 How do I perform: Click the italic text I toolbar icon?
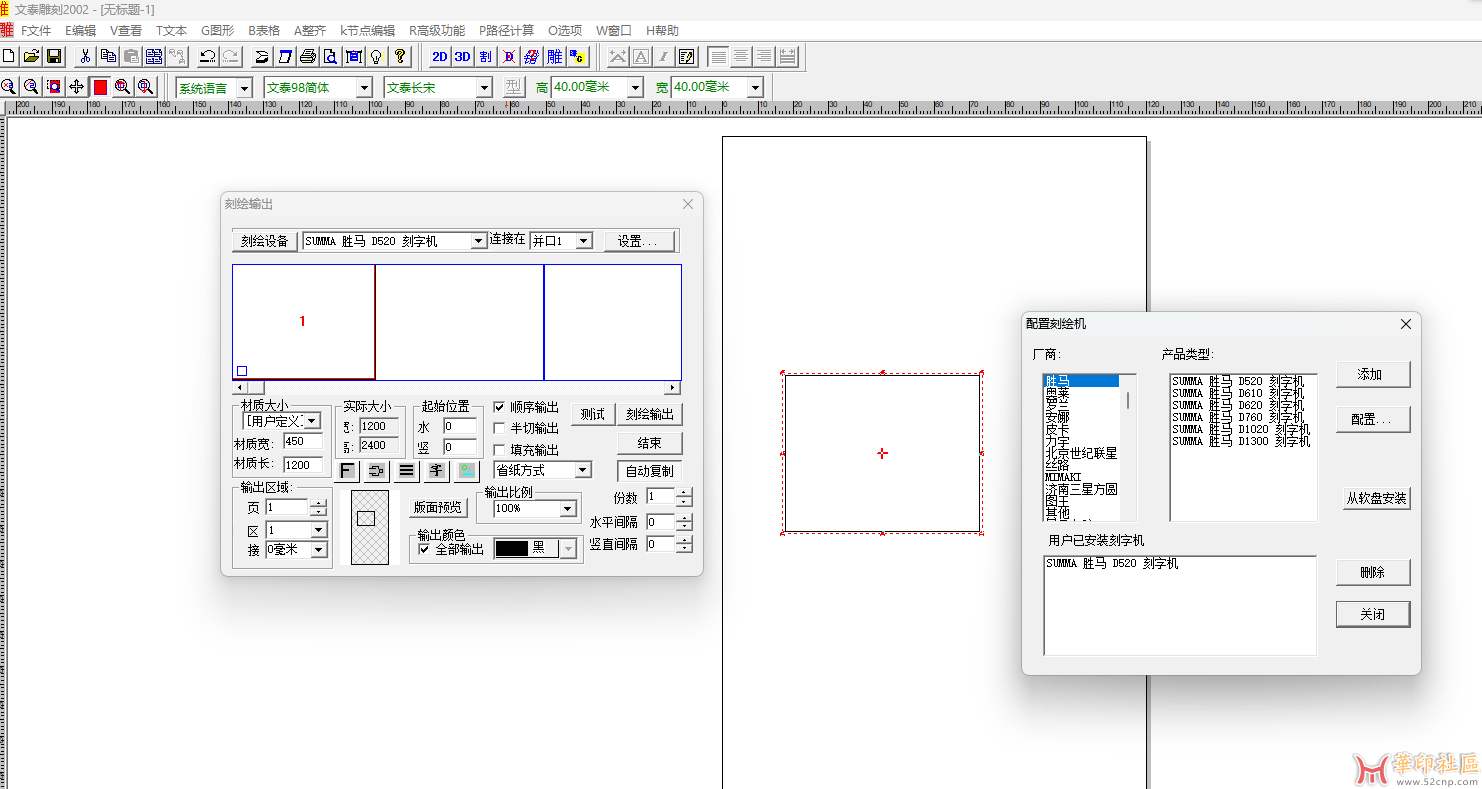pyautogui.click(x=662, y=56)
